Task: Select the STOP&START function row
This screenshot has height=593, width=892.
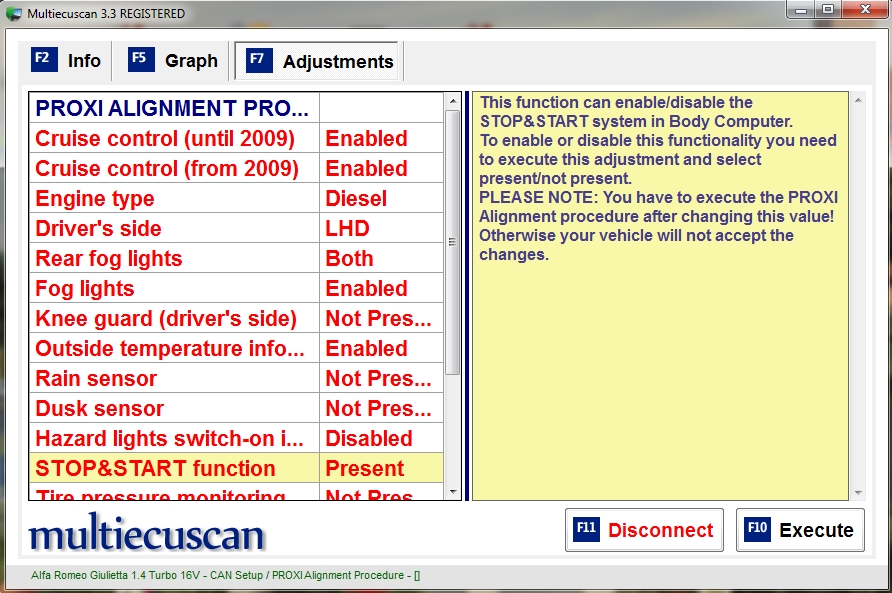Action: point(236,468)
